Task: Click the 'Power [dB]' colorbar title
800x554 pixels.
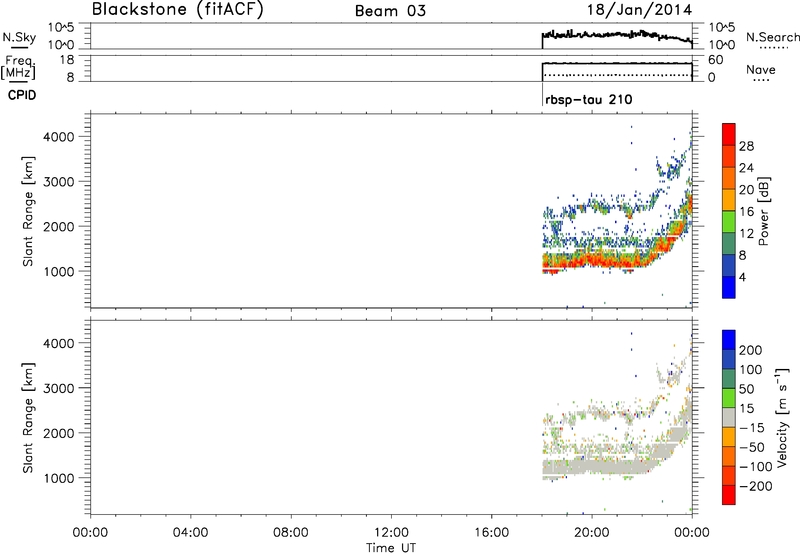Action: coord(763,211)
